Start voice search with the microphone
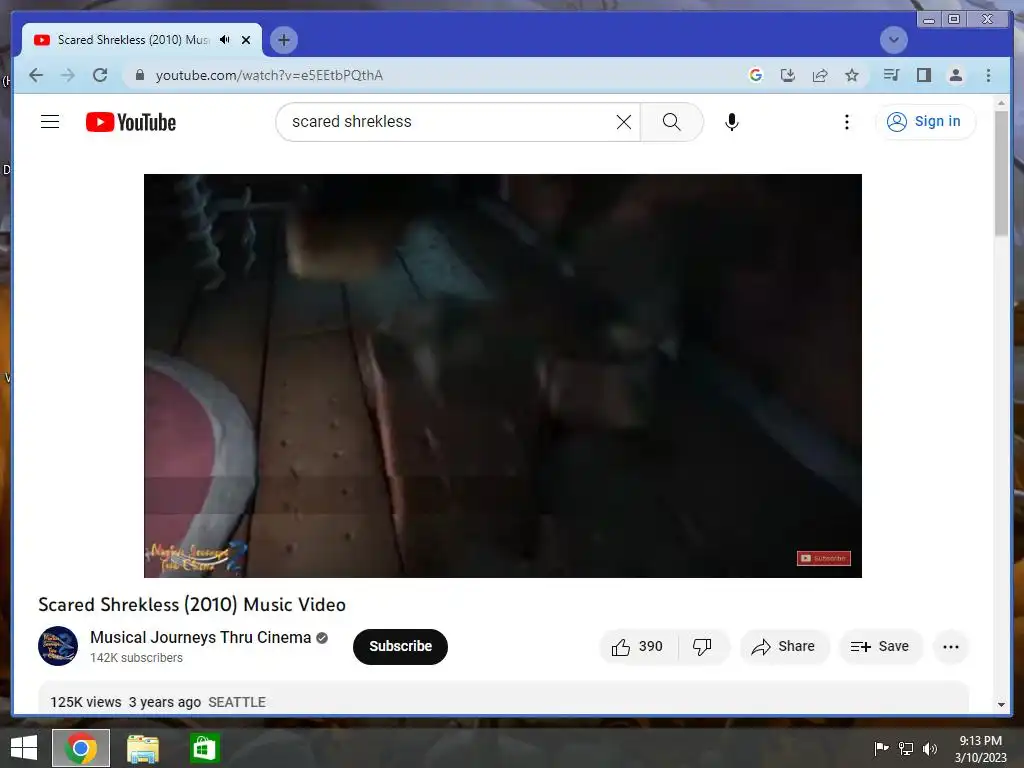The height and width of the screenshot is (768, 1024). (732, 121)
